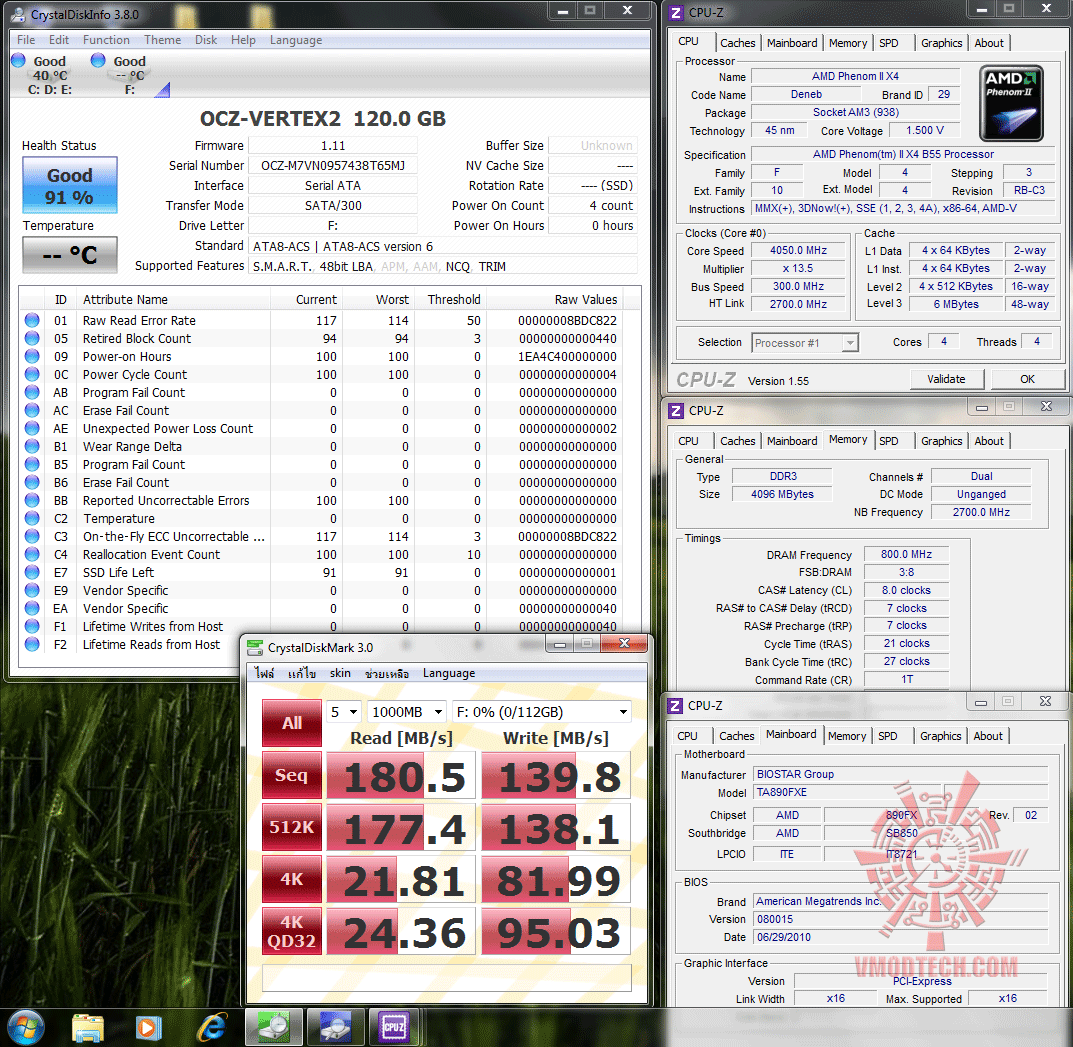This screenshot has height=1047, width=1073.
Task: Expand the F: 0% (0/112GB) drive selector
Action: pos(541,711)
